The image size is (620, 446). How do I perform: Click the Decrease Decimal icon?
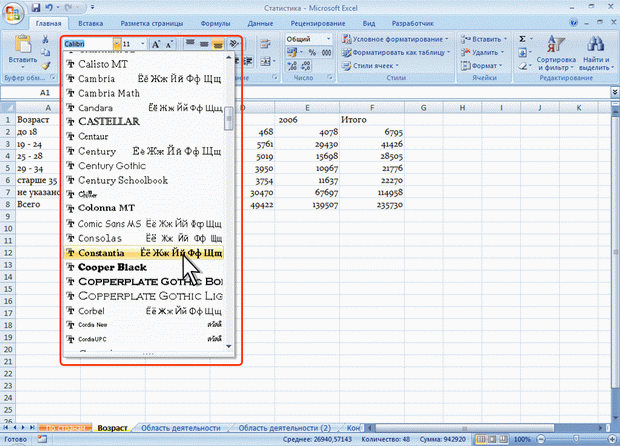pyautogui.click(x=306, y=66)
